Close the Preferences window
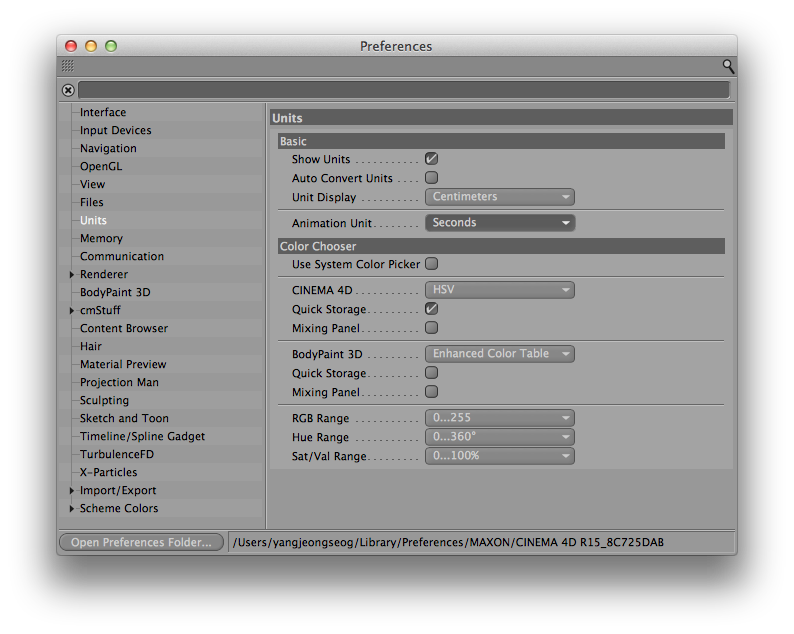 click(x=71, y=46)
